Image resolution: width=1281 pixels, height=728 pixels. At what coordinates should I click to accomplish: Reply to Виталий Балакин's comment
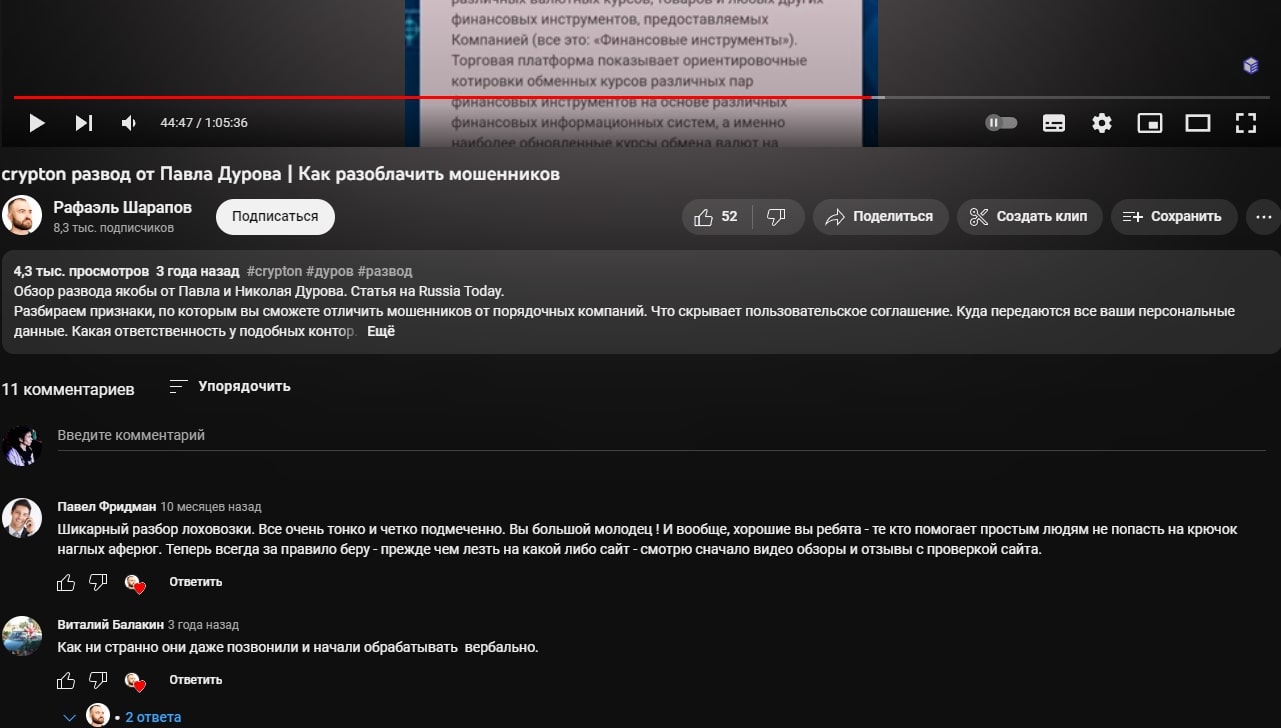pyautogui.click(x=196, y=680)
